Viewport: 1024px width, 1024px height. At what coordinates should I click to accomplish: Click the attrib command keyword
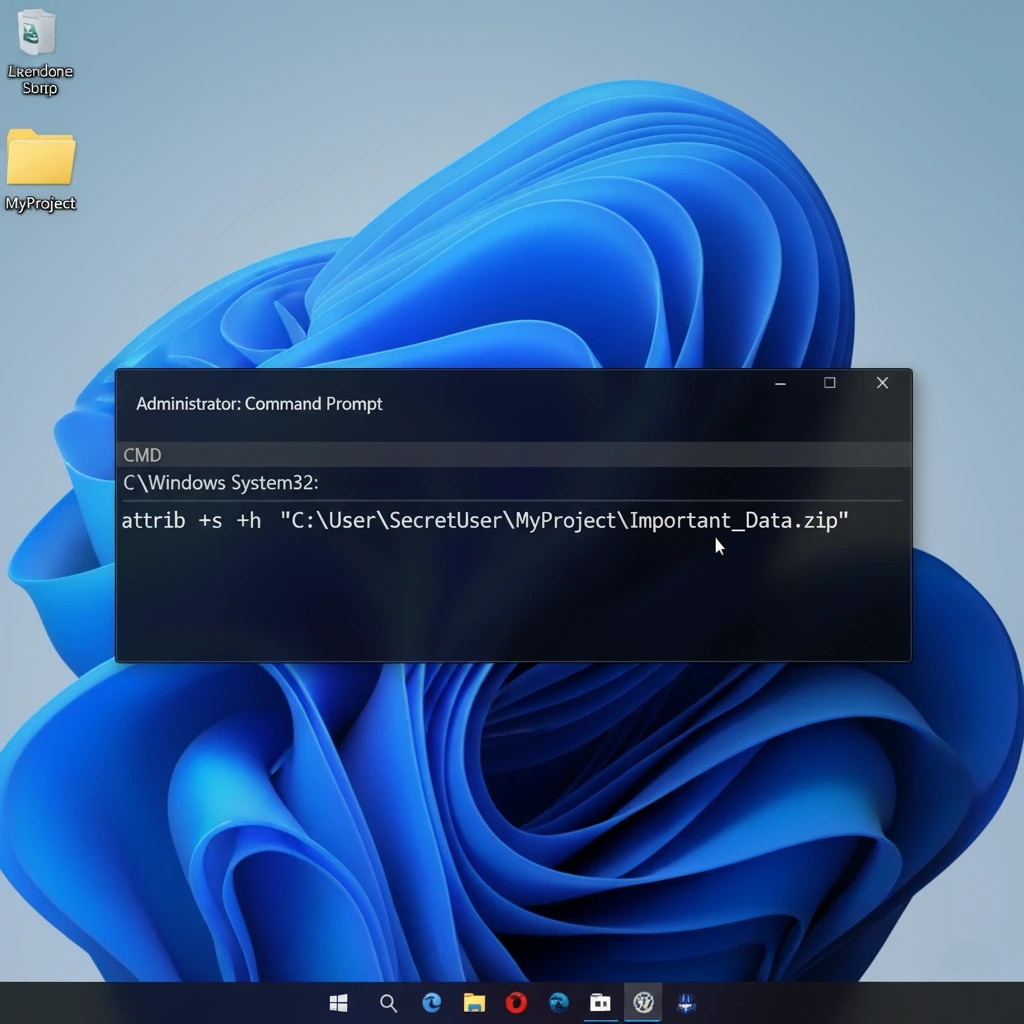click(x=153, y=520)
